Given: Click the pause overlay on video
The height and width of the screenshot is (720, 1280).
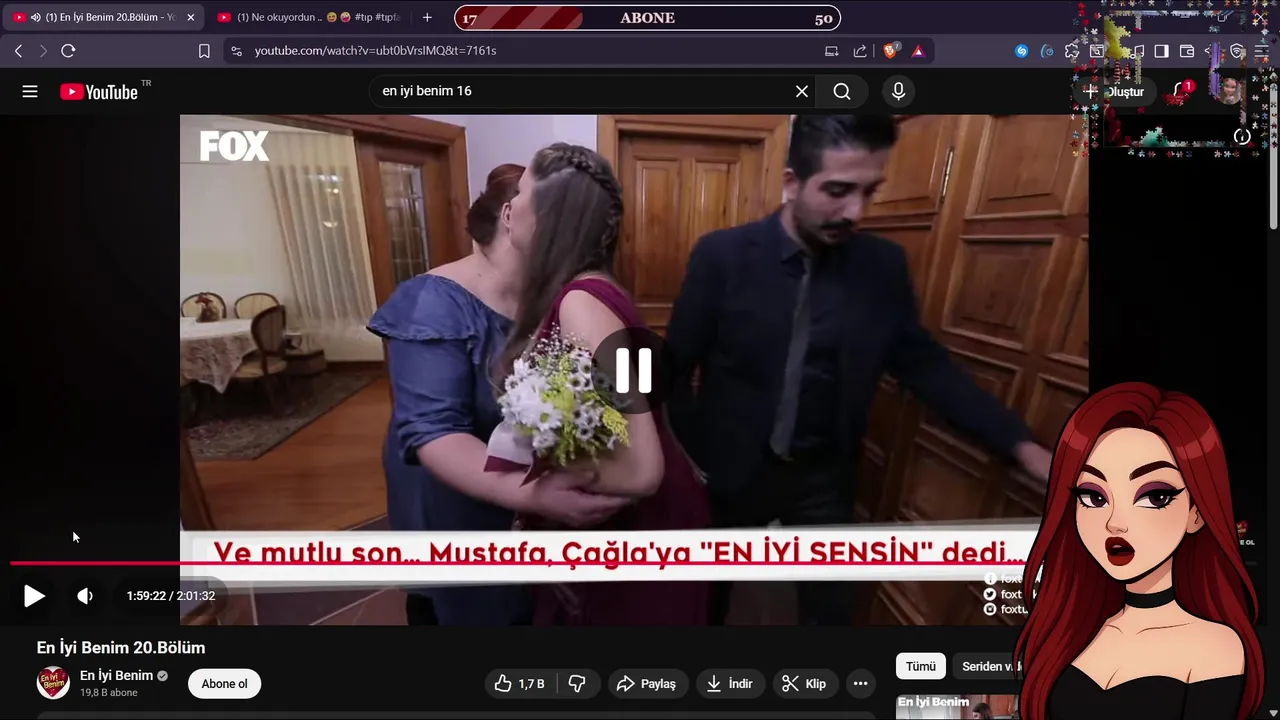Looking at the screenshot, I should pos(634,370).
